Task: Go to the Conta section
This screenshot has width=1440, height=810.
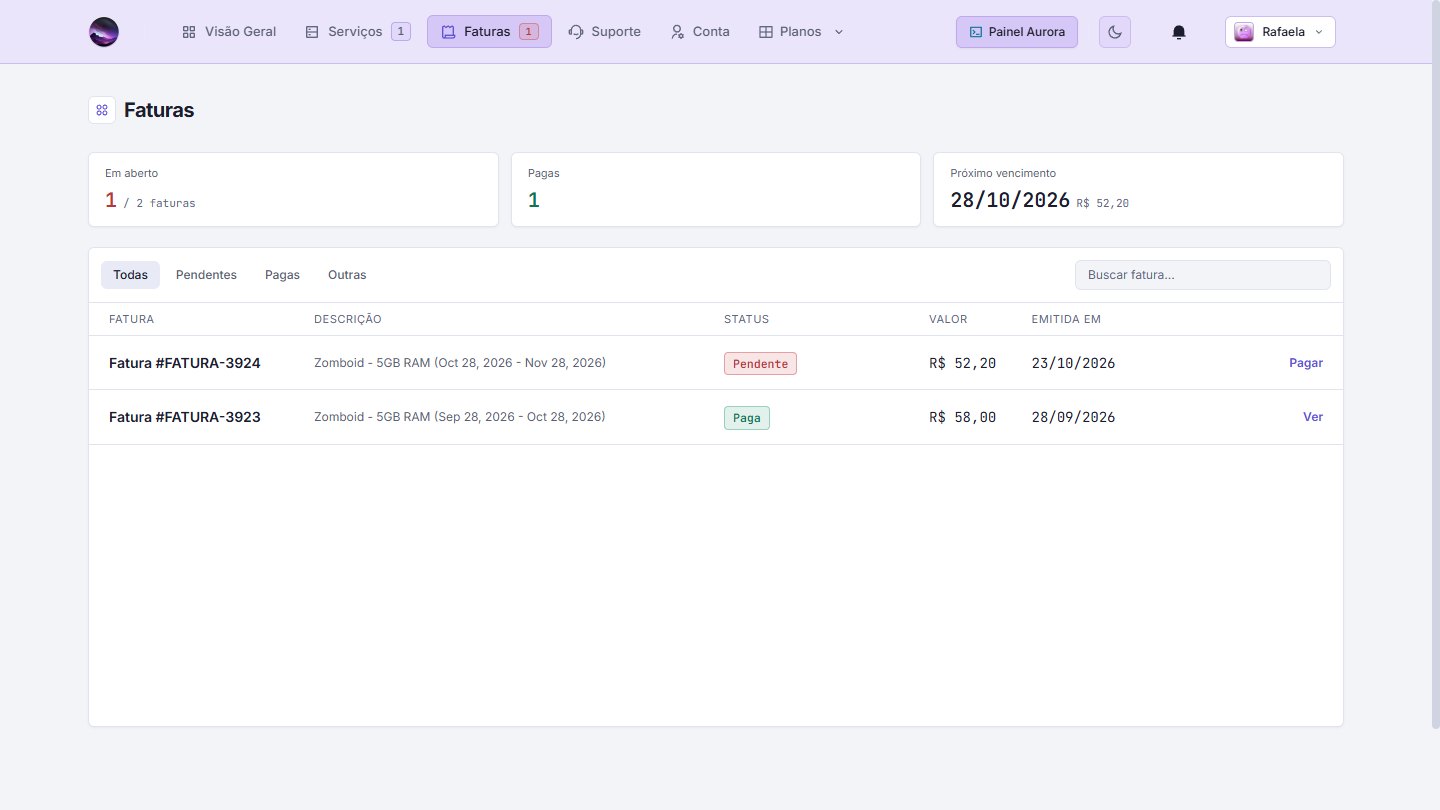Action: click(700, 32)
